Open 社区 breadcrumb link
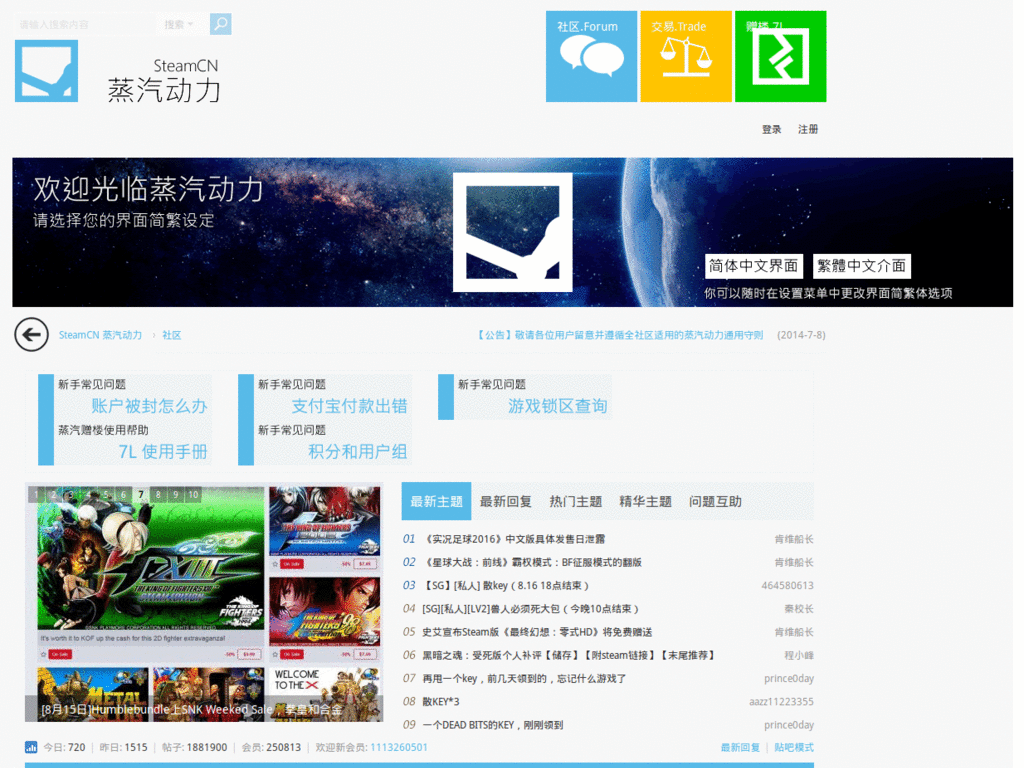The height and width of the screenshot is (768, 1024). coord(171,335)
